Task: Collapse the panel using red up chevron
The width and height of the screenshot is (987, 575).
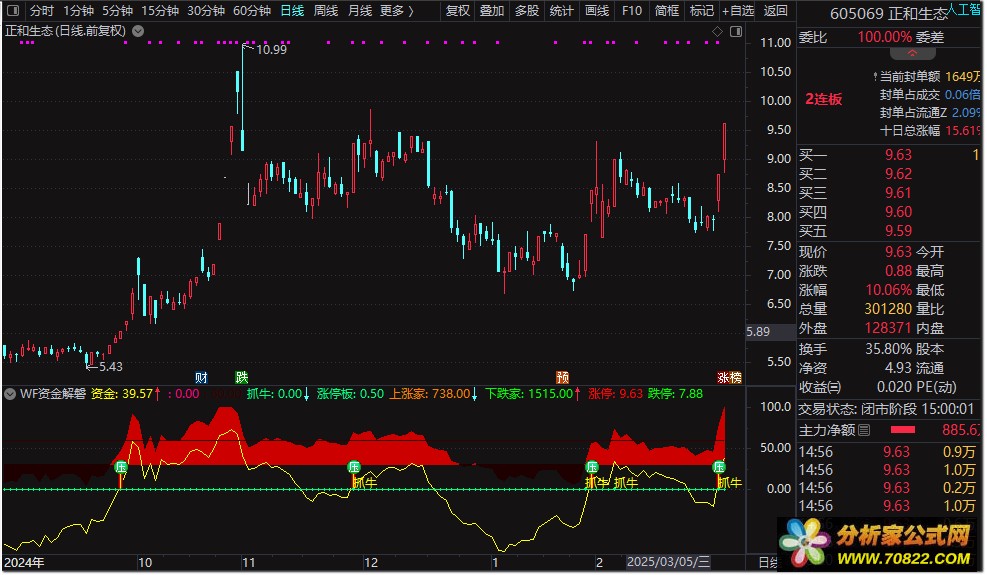Action: click(x=912, y=54)
